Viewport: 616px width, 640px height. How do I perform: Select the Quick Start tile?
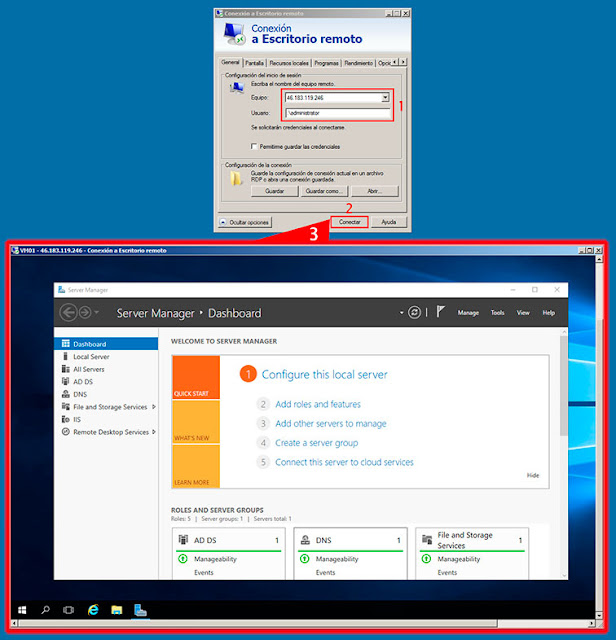196,377
